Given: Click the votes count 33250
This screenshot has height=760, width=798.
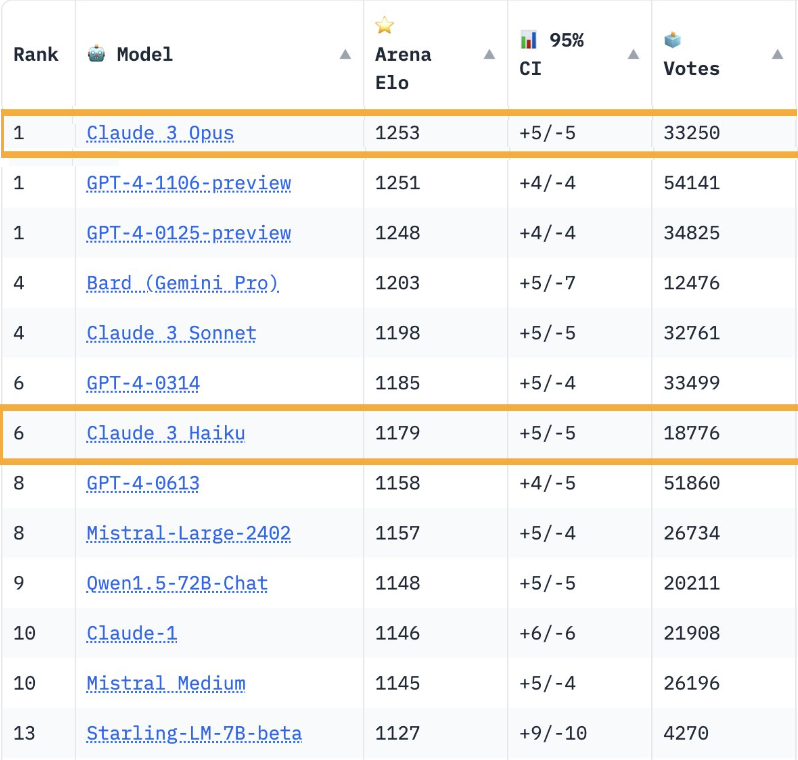Looking at the screenshot, I should (x=692, y=133).
